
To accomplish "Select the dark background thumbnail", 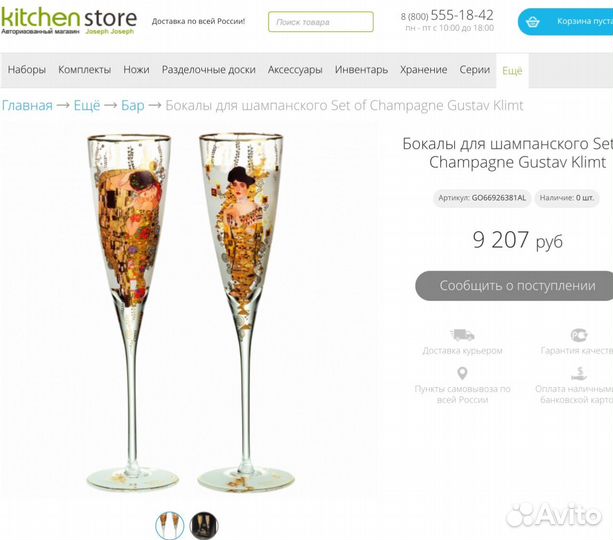I will click(204, 525).
